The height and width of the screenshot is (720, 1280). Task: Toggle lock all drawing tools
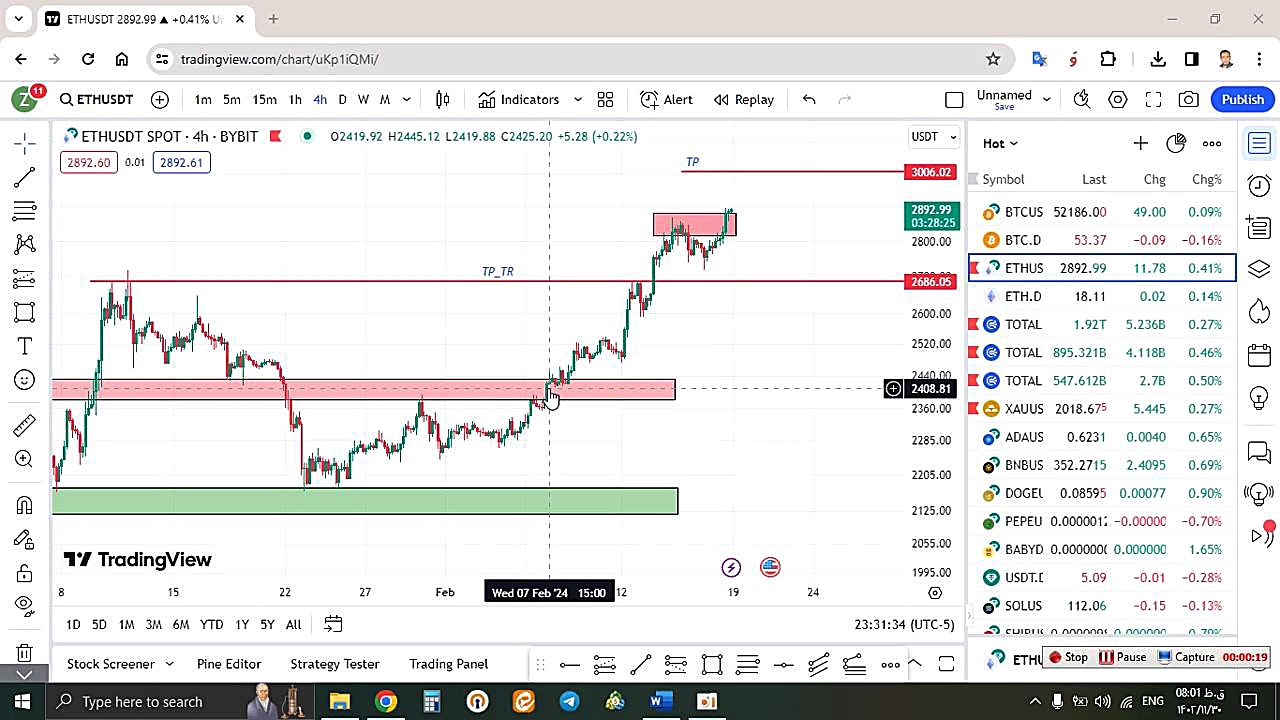pos(25,573)
